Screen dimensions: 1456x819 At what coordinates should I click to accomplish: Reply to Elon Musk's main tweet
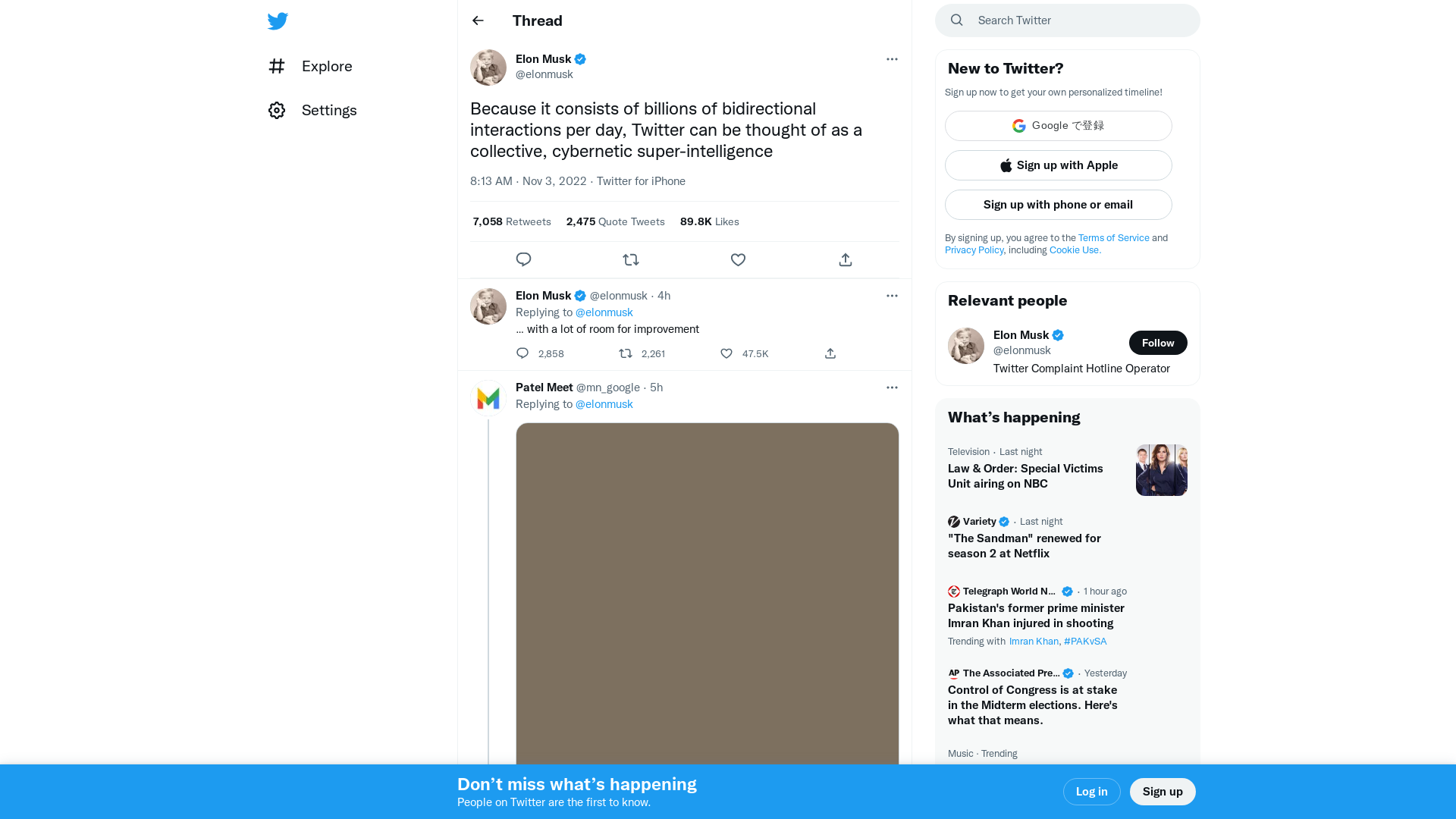point(523,259)
